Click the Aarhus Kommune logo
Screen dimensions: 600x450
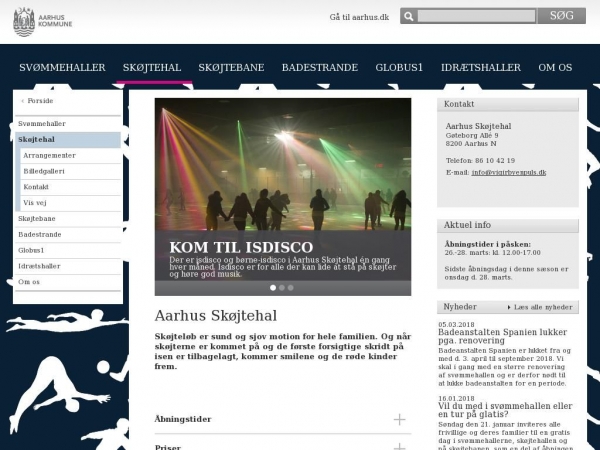(38, 21)
